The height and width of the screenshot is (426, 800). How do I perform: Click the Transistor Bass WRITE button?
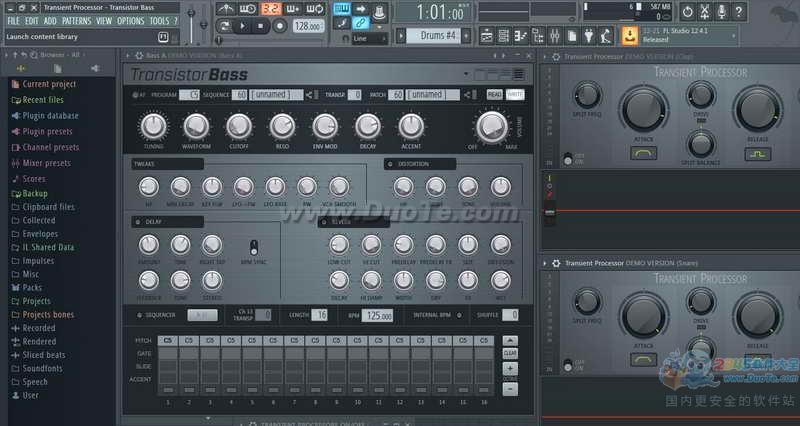pyautogui.click(x=515, y=94)
